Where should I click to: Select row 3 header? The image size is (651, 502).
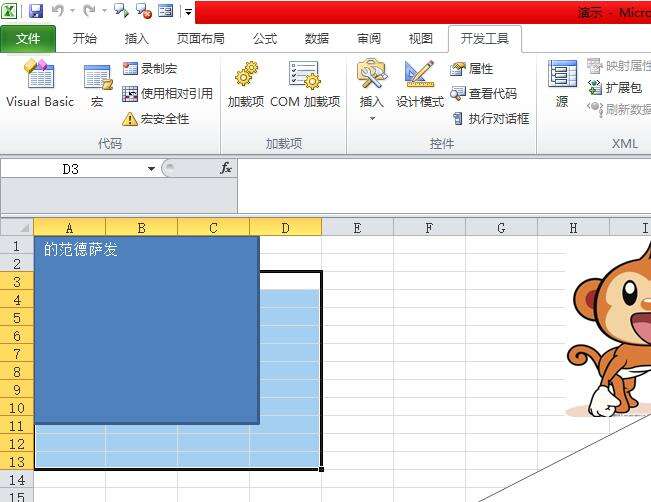click(17, 282)
